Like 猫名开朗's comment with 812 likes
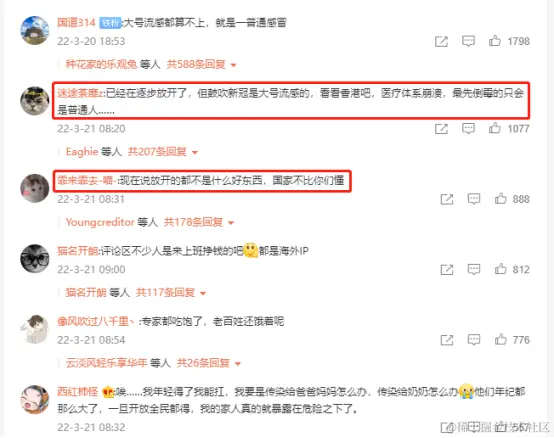This screenshot has height=438, width=554. (x=500, y=269)
